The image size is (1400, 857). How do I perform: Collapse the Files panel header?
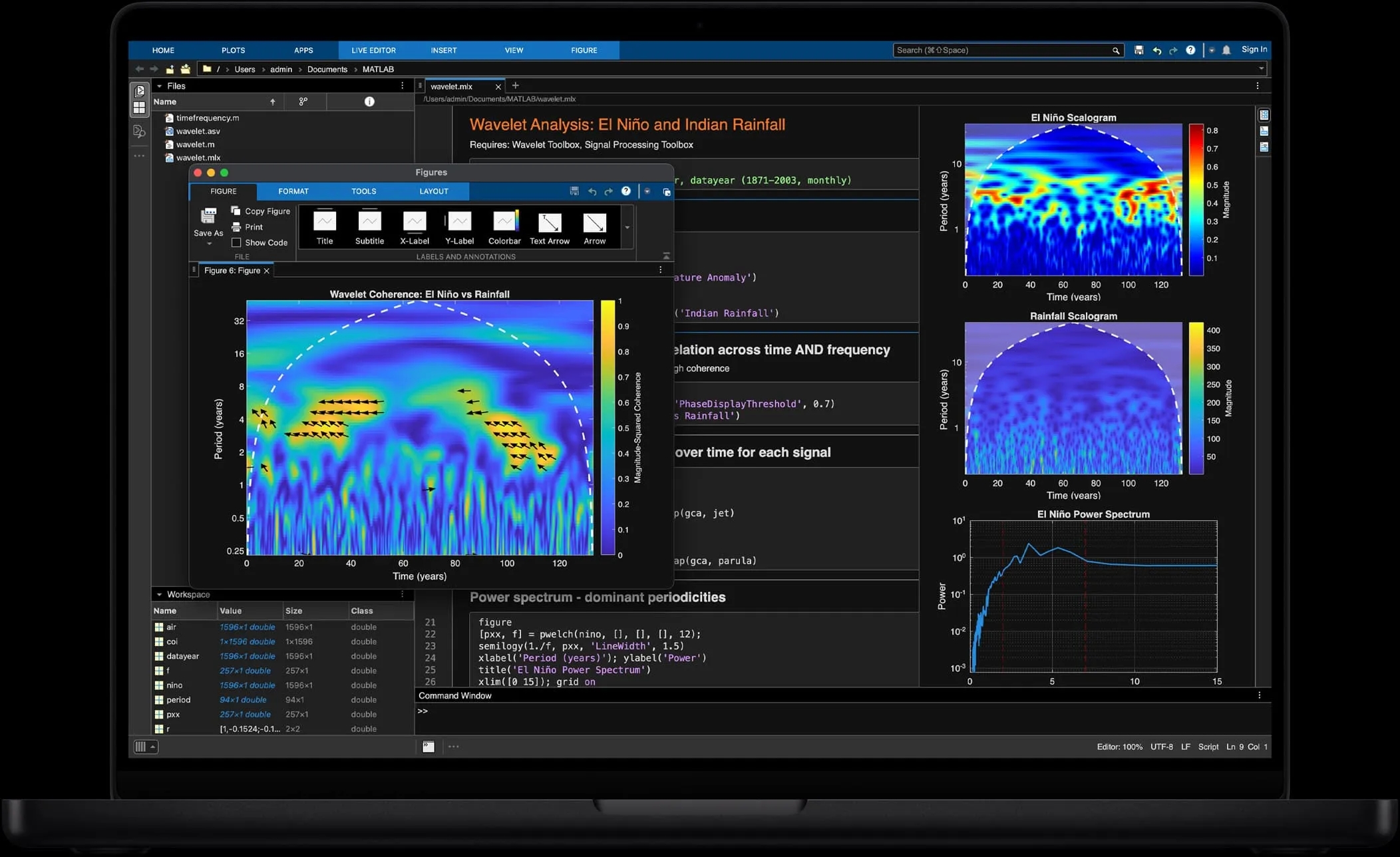(160, 85)
